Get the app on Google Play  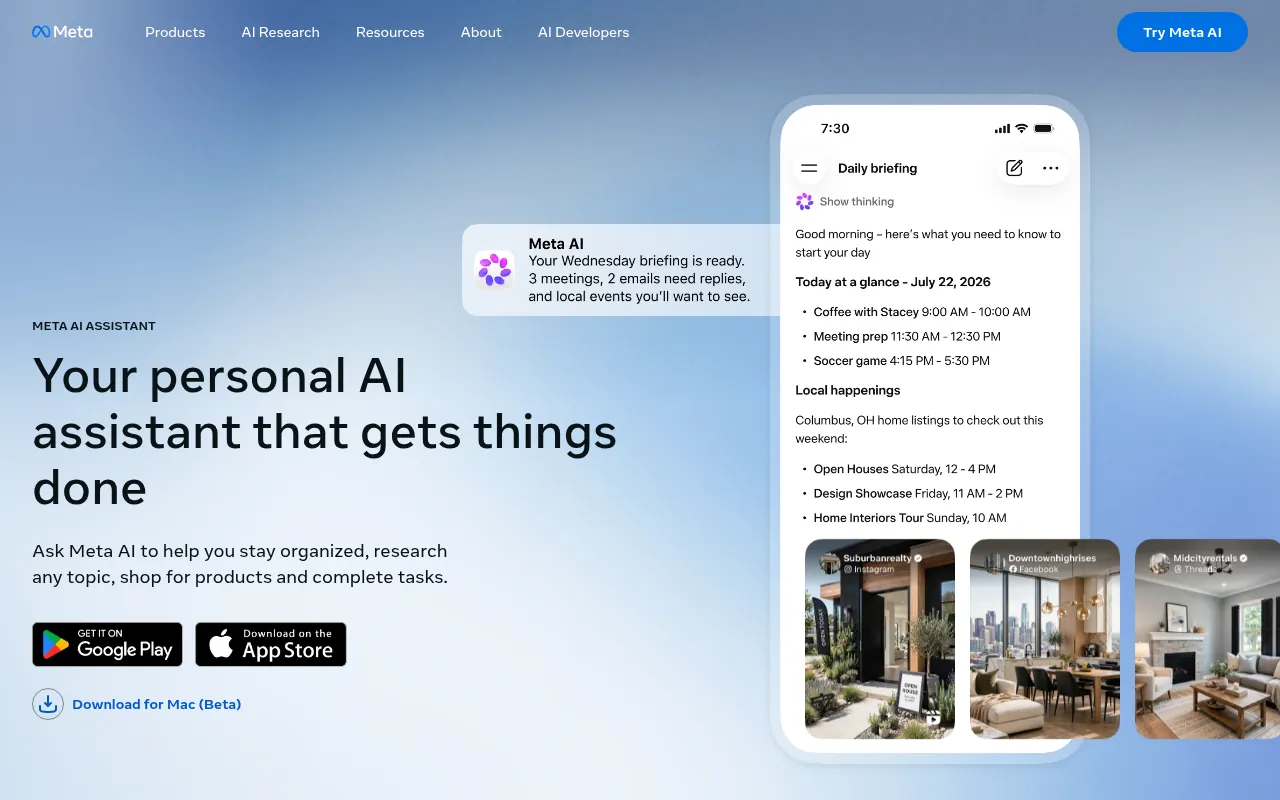(x=107, y=644)
